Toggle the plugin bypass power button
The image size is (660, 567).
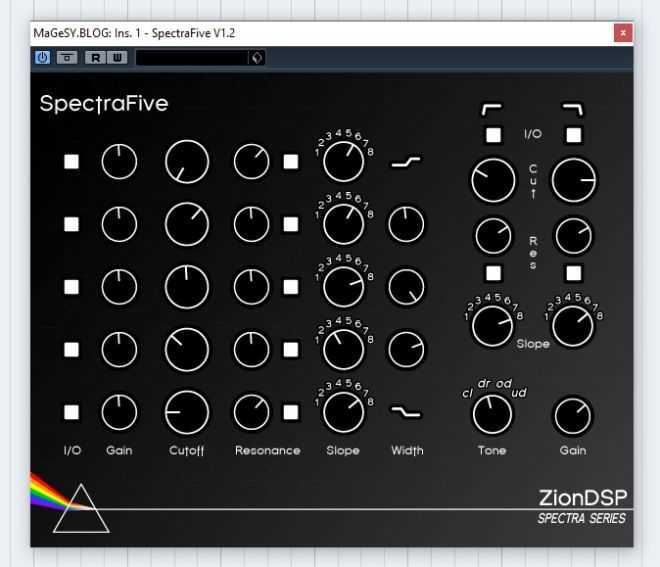tap(42, 57)
